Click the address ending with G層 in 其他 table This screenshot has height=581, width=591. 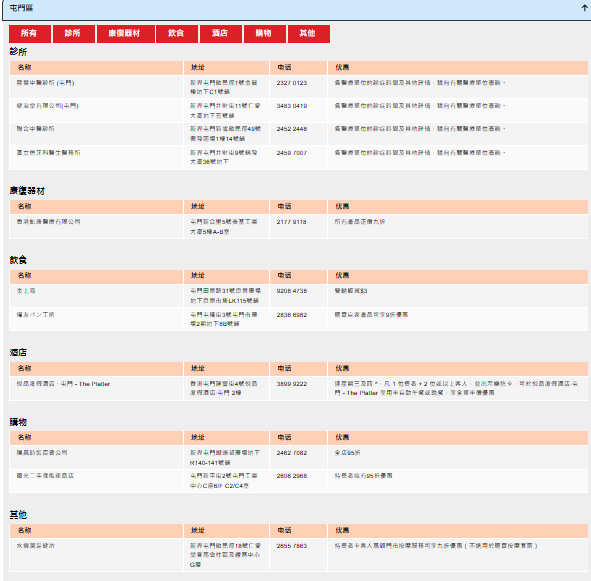[225, 555]
